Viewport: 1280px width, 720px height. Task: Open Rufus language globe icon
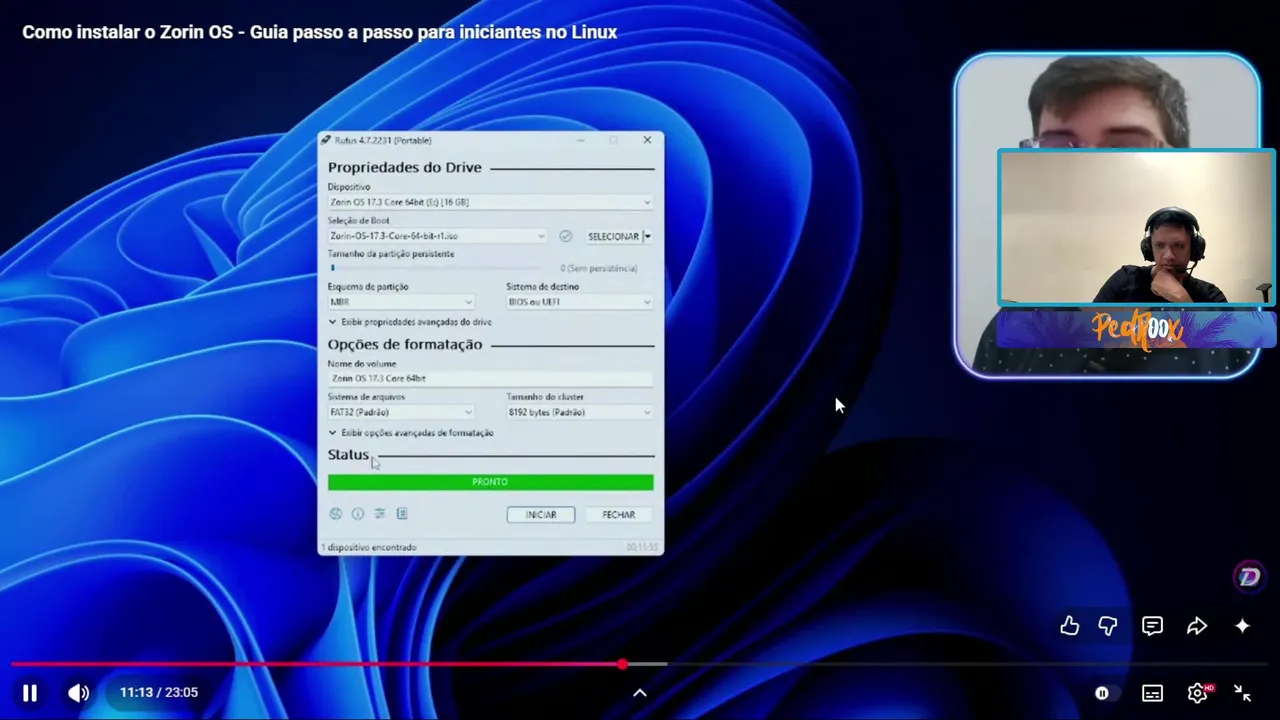(336, 514)
